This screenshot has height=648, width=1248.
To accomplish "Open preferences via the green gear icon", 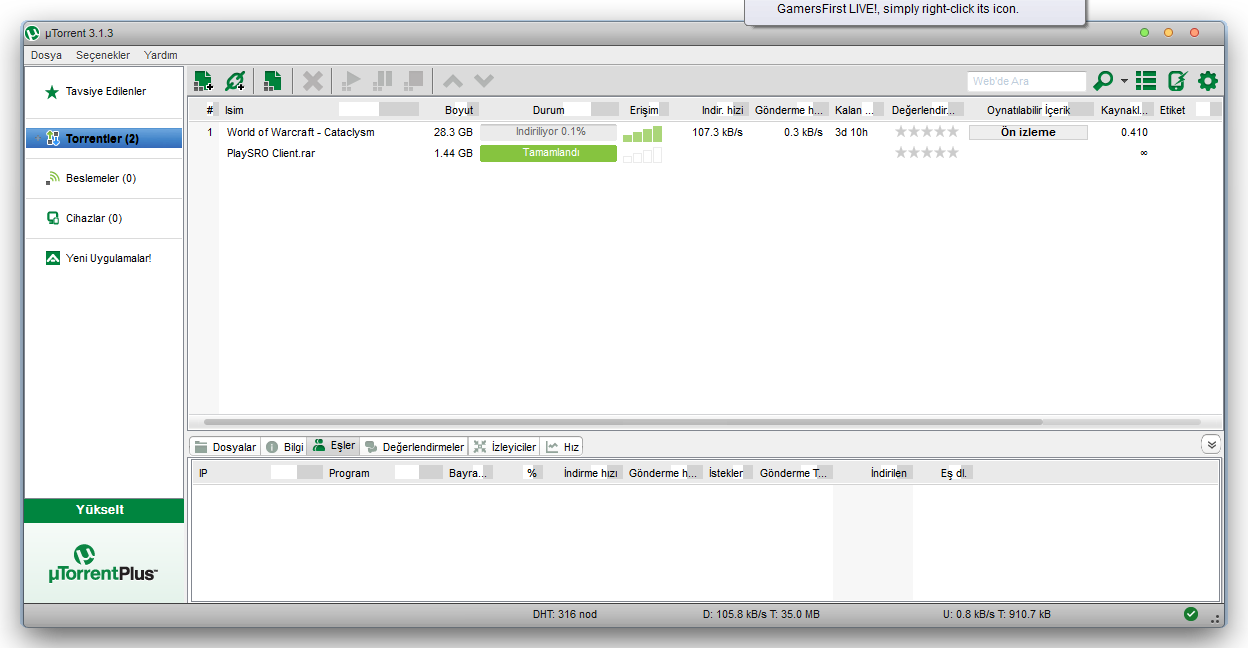I will click(1208, 81).
